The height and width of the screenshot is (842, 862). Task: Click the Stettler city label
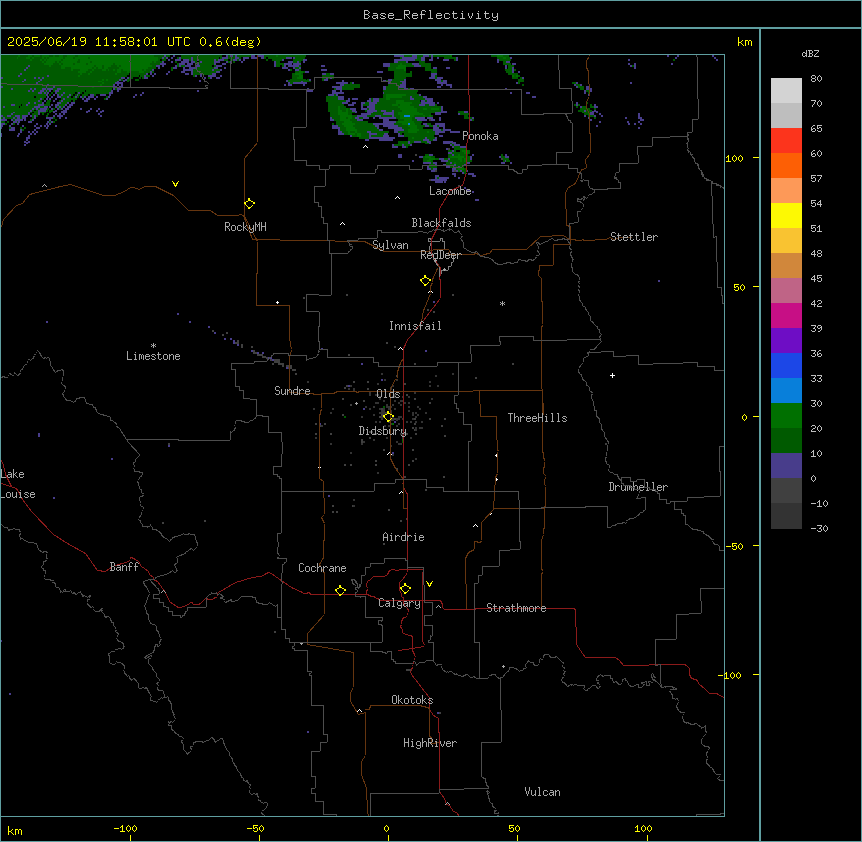[x=634, y=237]
